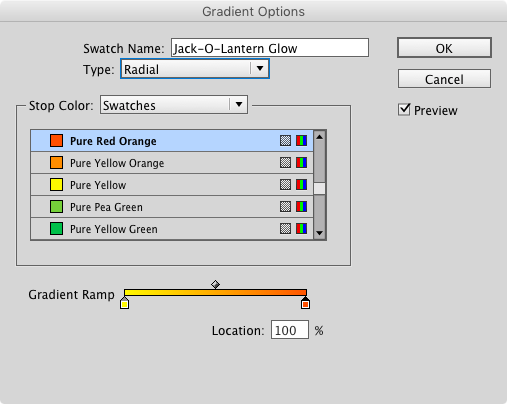Click the gradient ramp color bar
The width and height of the screenshot is (507, 404).
(215, 293)
